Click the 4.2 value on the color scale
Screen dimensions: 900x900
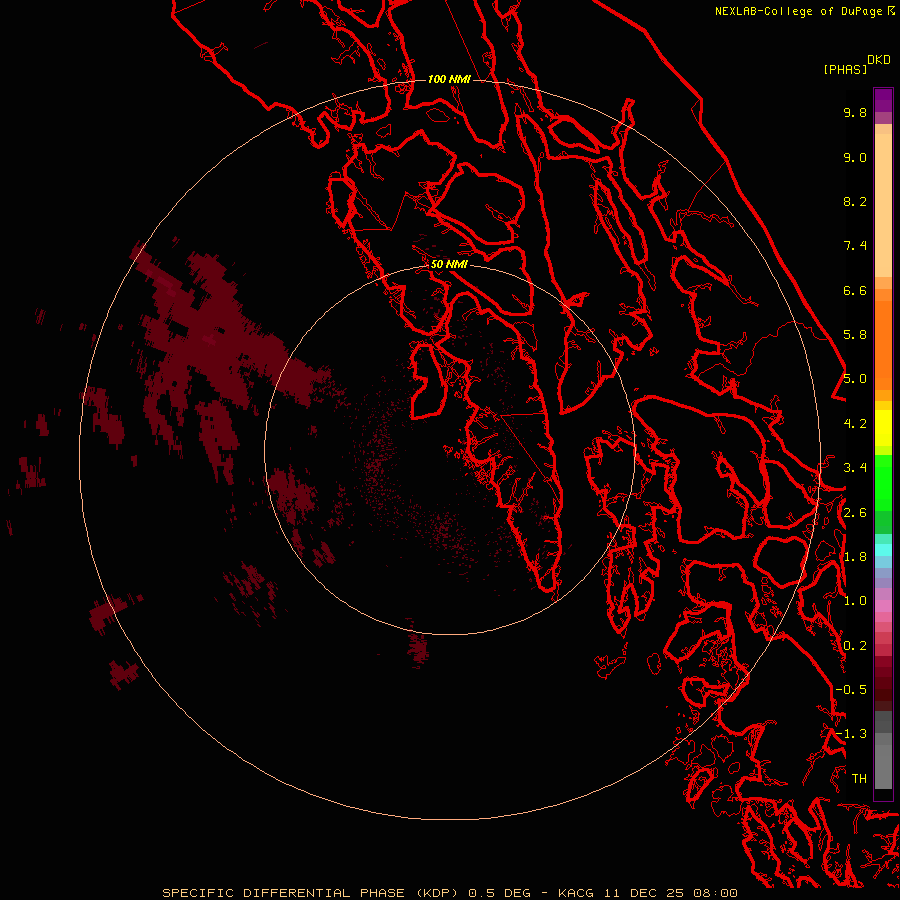pyautogui.click(x=855, y=424)
